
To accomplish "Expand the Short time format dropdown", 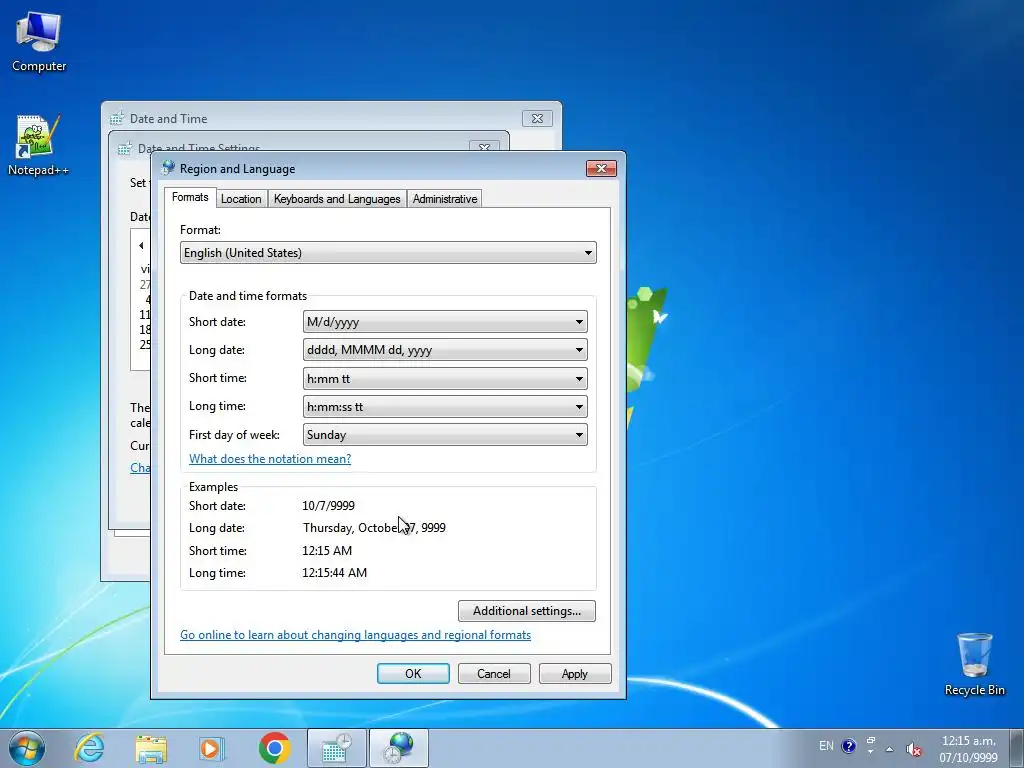I will pyautogui.click(x=445, y=379).
